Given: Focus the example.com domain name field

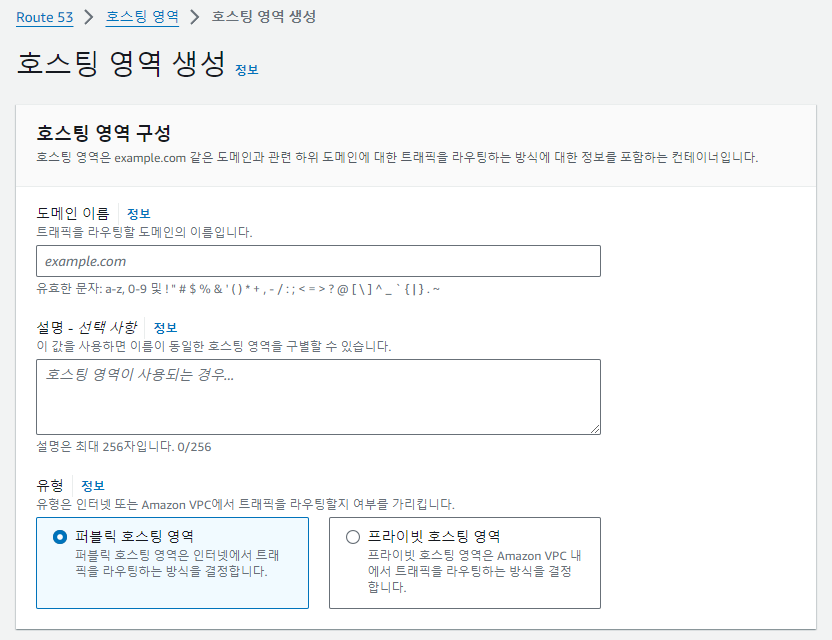Looking at the screenshot, I should click(318, 261).
